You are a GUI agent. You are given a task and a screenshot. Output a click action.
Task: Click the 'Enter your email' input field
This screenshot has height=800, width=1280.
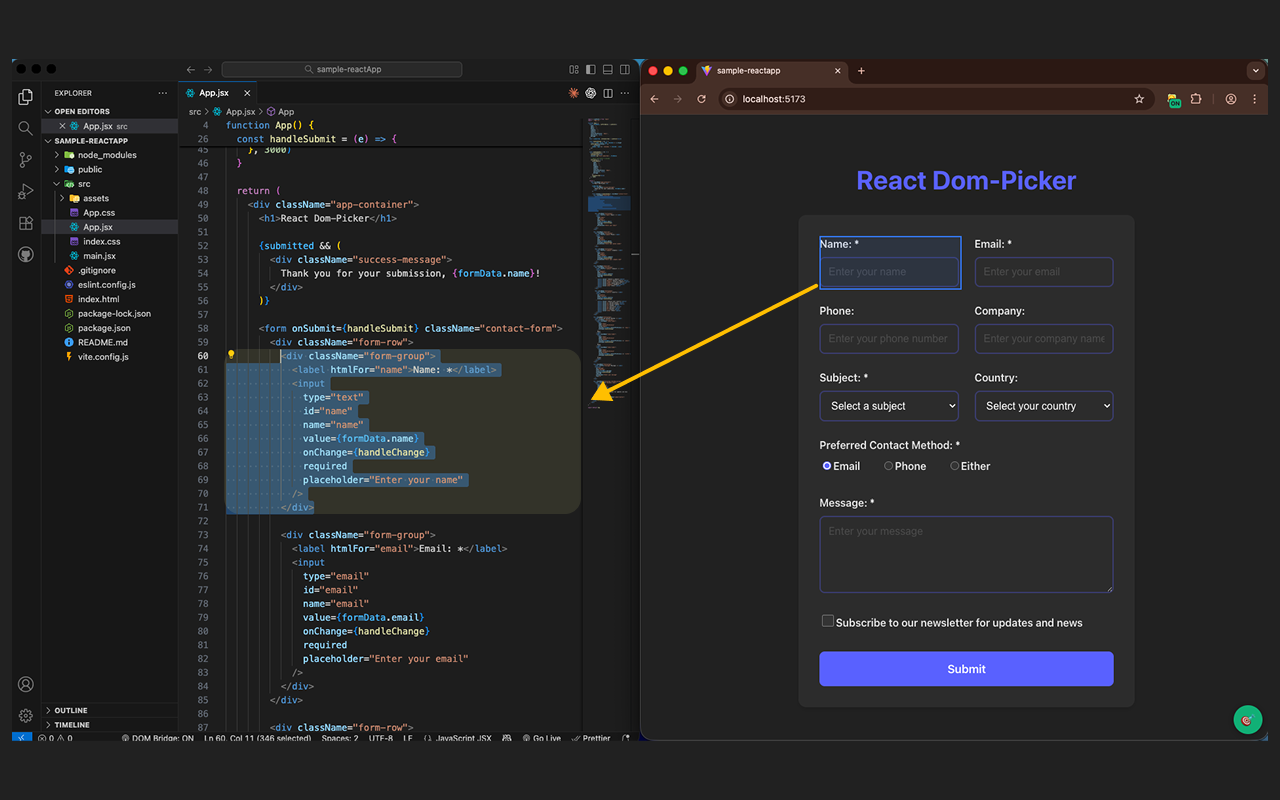pos(1043,271)
